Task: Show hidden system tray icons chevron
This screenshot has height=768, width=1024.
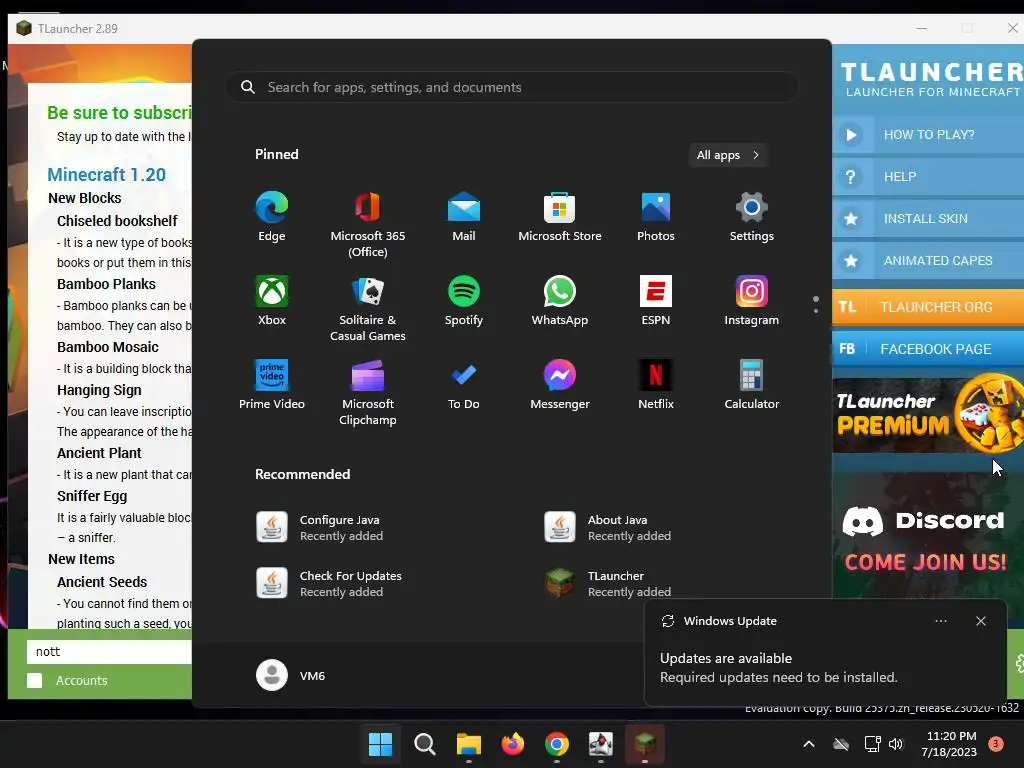Action: tap(808, 744)
